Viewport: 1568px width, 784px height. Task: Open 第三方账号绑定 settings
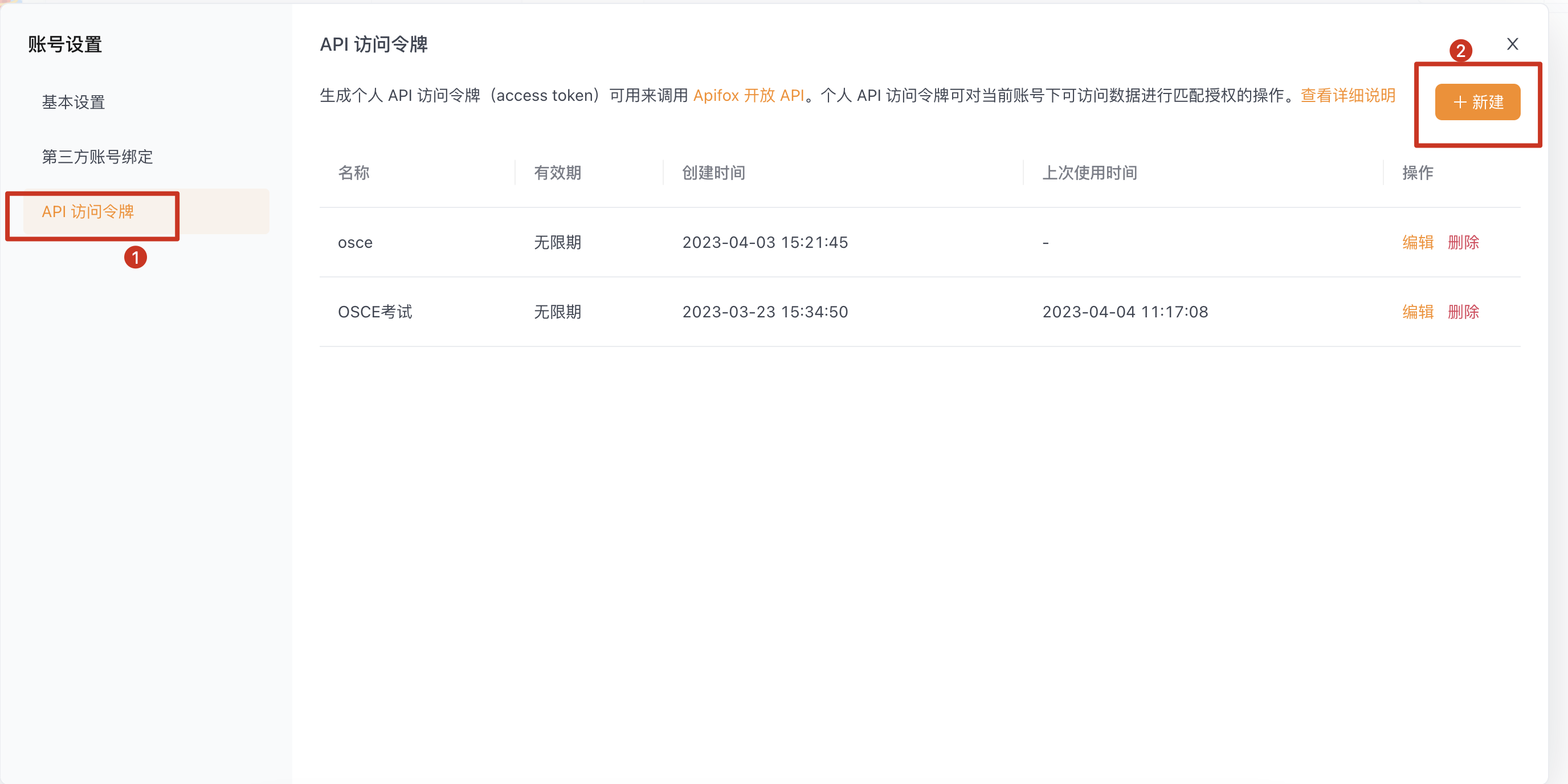click(x=97, y=157)
